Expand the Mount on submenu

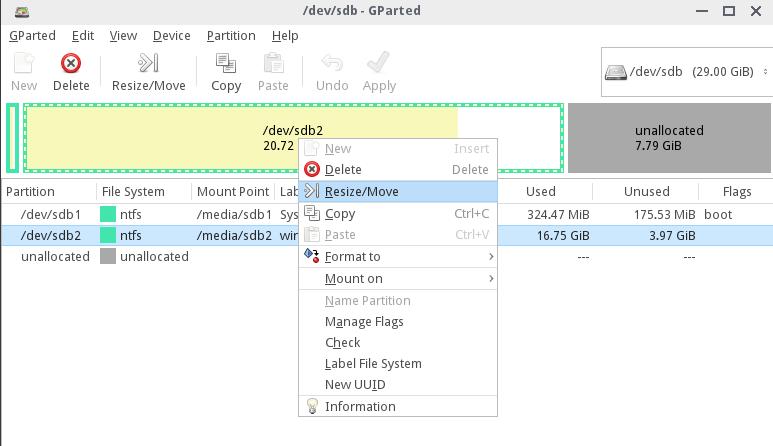tap(400, 279)
